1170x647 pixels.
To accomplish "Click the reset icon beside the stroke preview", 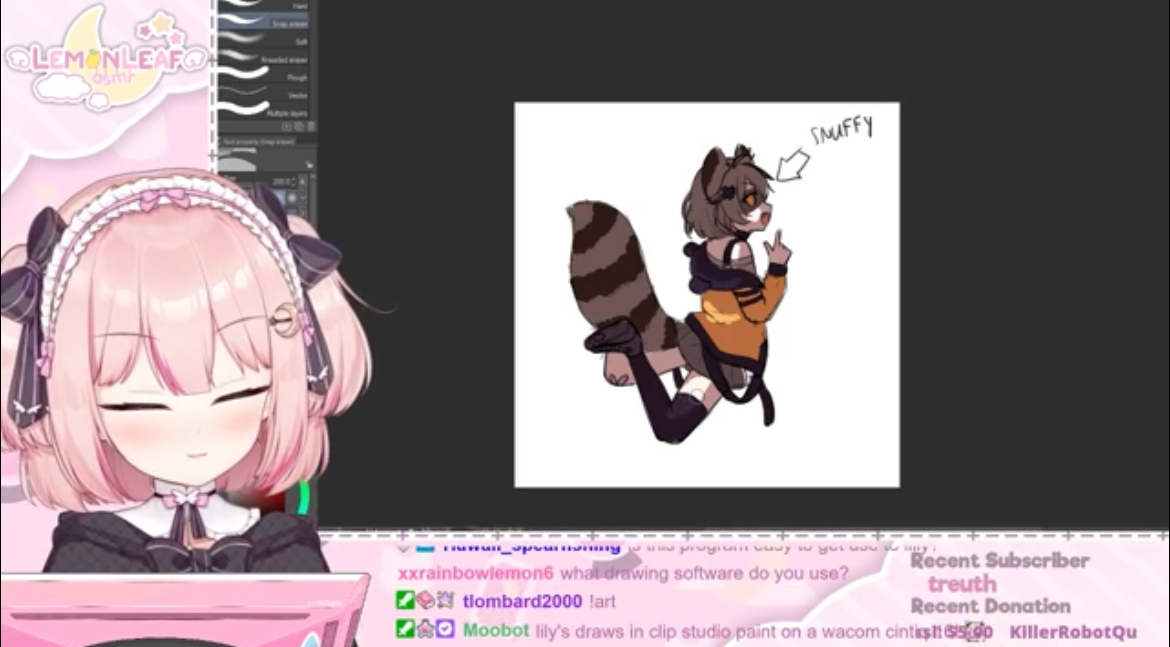I will click(309, 164).
